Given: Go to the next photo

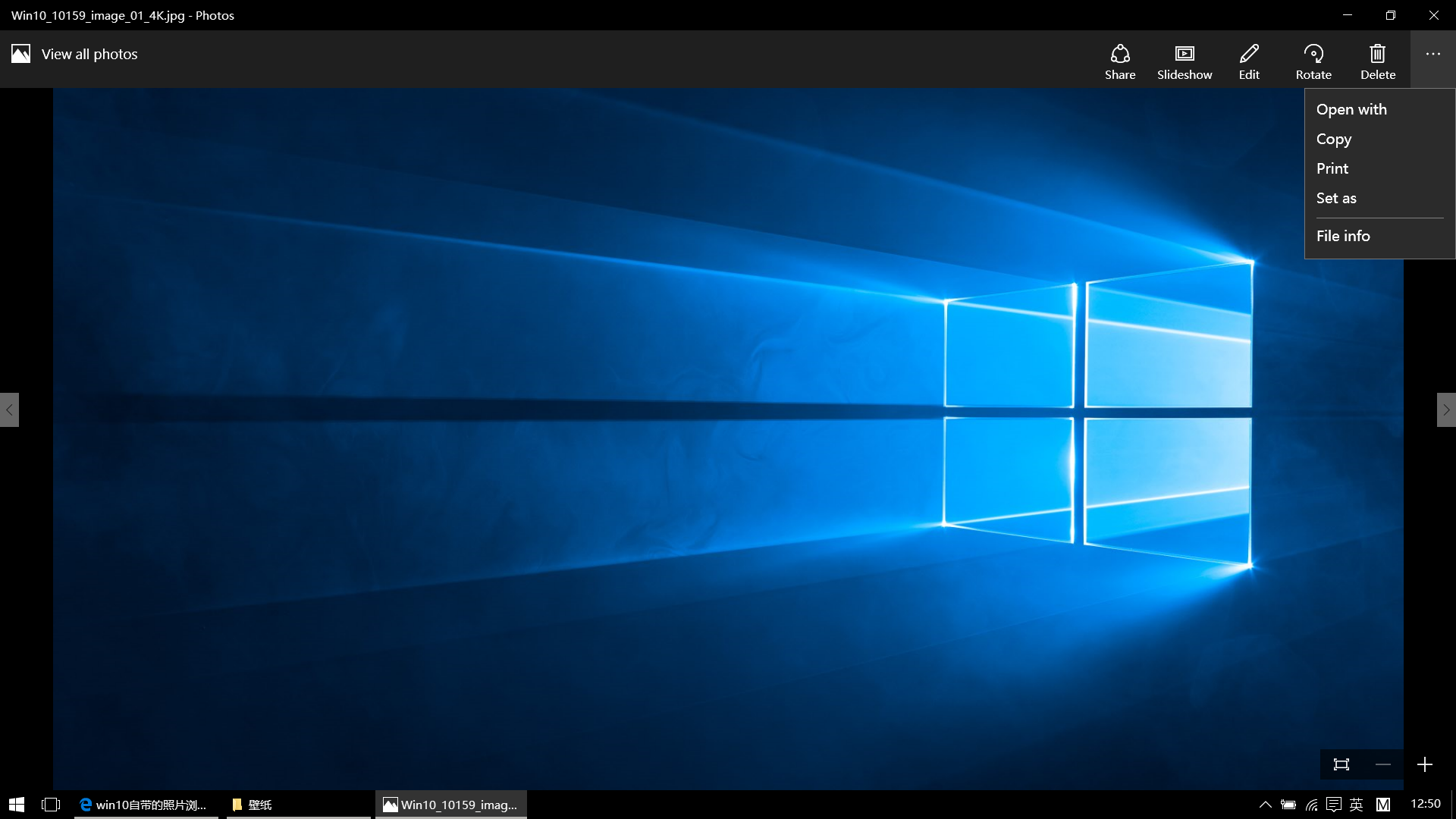Looking at the screenshot, I should click(x=1446, y=409).
